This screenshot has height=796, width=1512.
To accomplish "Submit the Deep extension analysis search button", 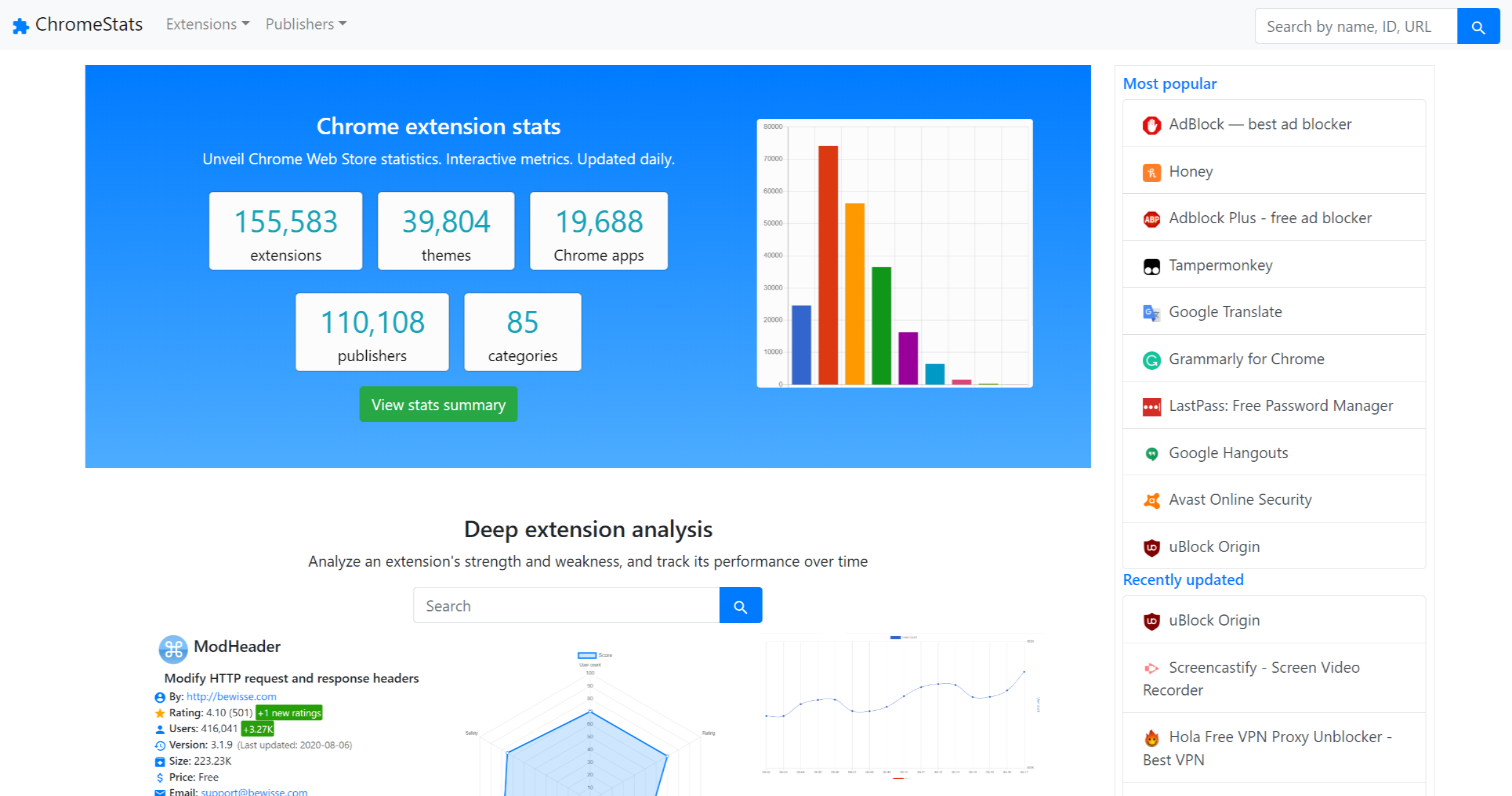I will [x=741, y=605].
